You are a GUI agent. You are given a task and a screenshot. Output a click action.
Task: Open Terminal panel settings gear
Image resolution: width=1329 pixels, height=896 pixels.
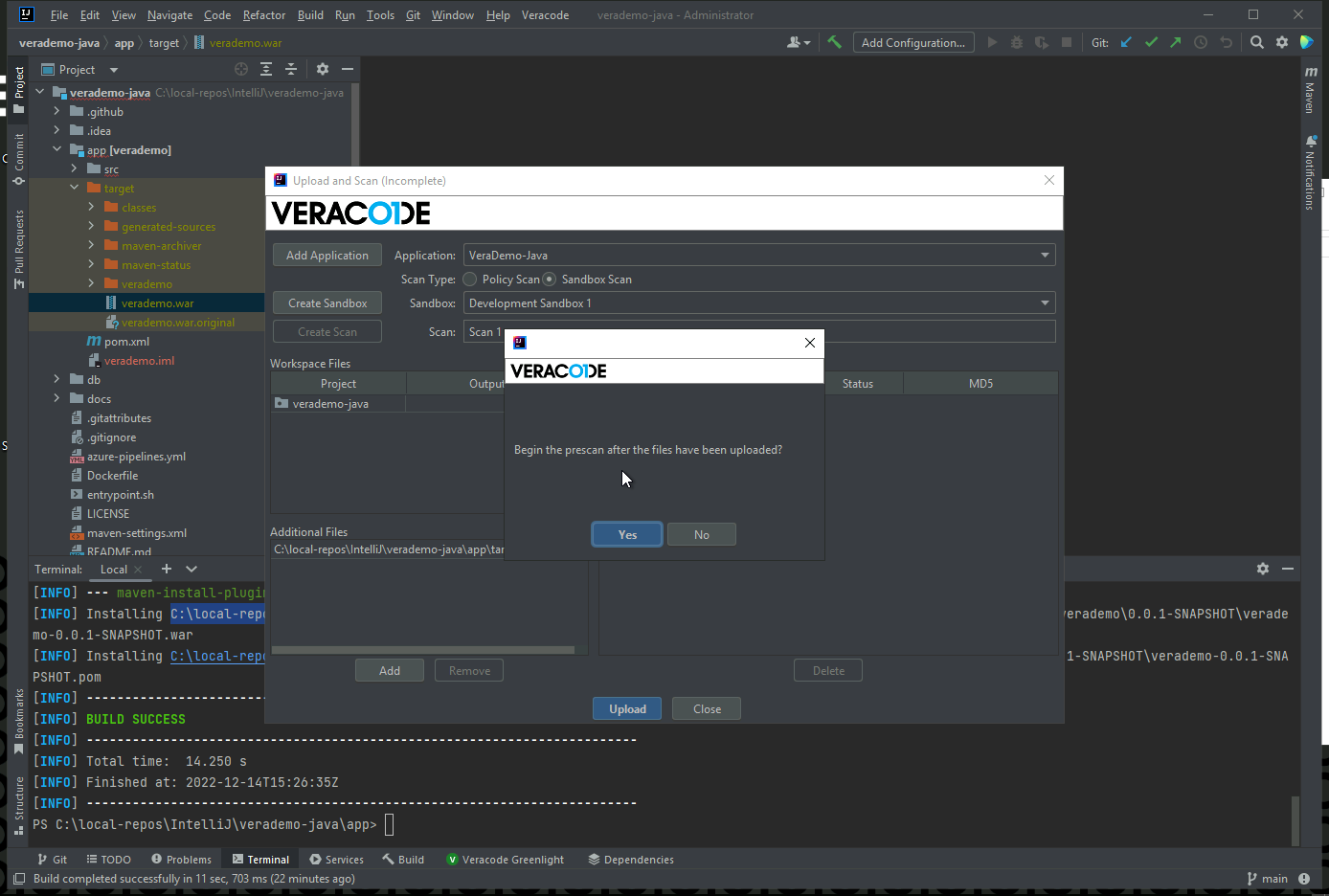pyautogui.click(x=1263, y=569)
